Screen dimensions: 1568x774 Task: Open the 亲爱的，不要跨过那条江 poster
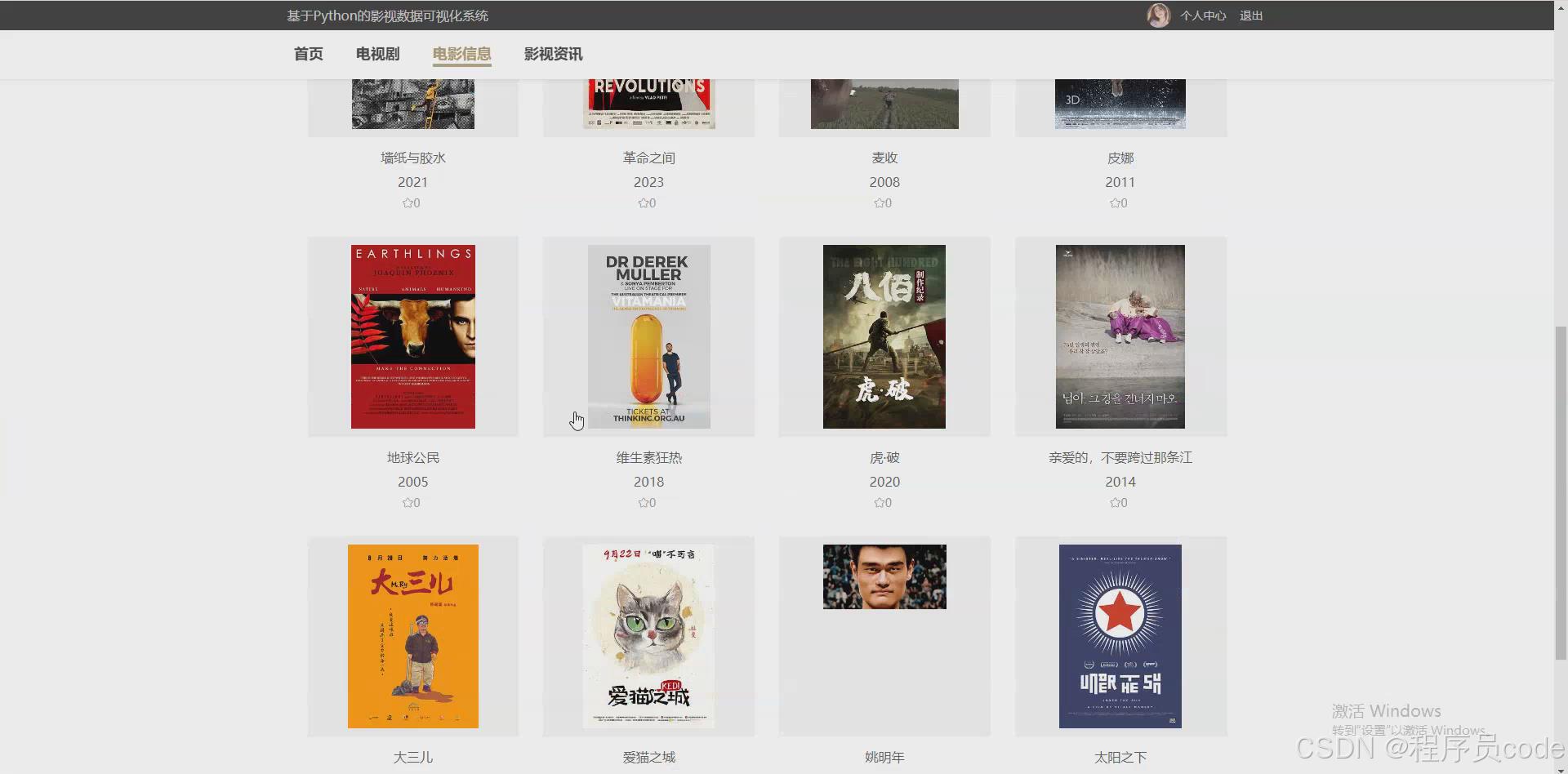[x=1120, y=336]
